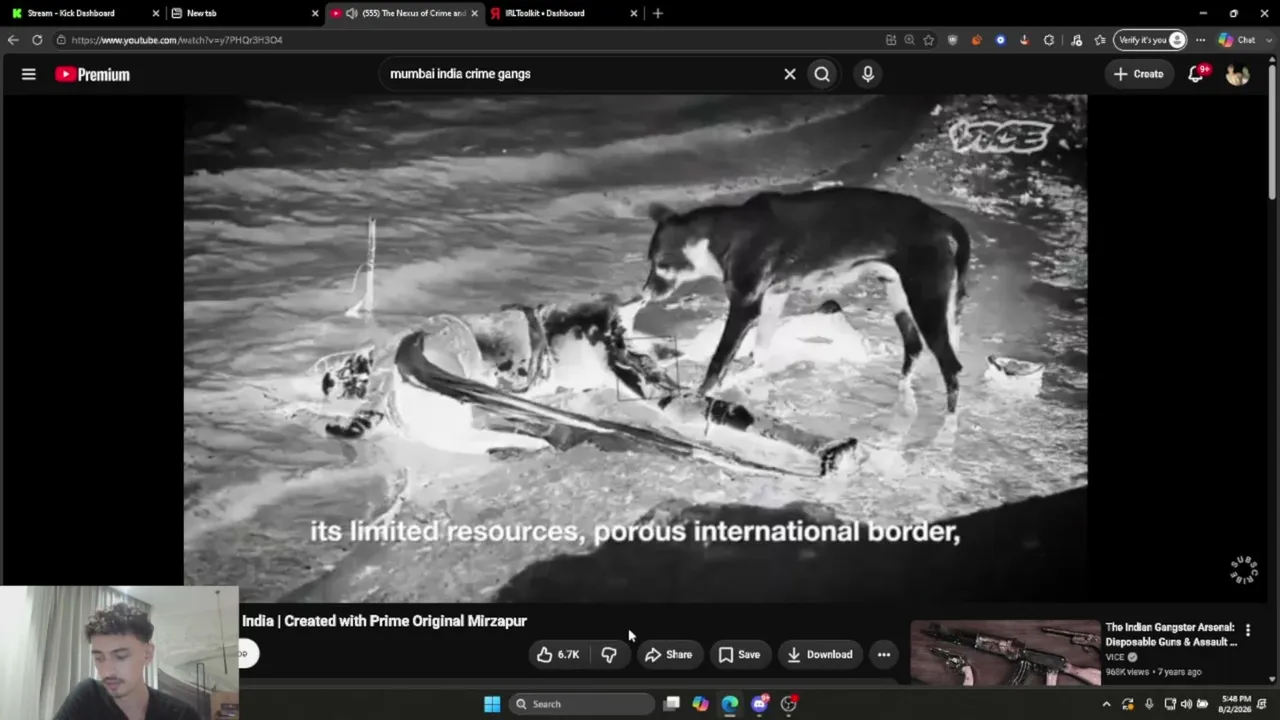Click the Windows taskbar Search box
This screenshot has width=1280, height=720.
click(x=583, y=704)
